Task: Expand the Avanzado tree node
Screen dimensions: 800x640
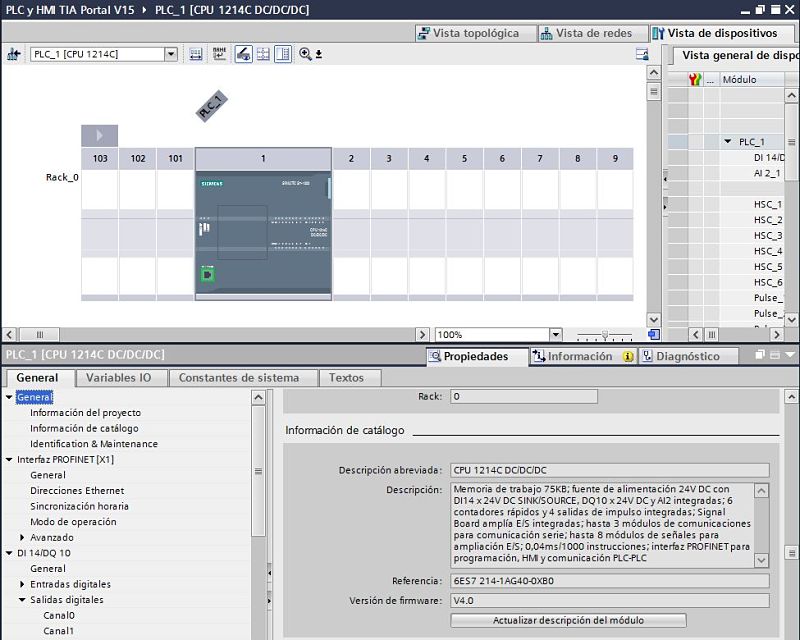Action: (22, 537)
